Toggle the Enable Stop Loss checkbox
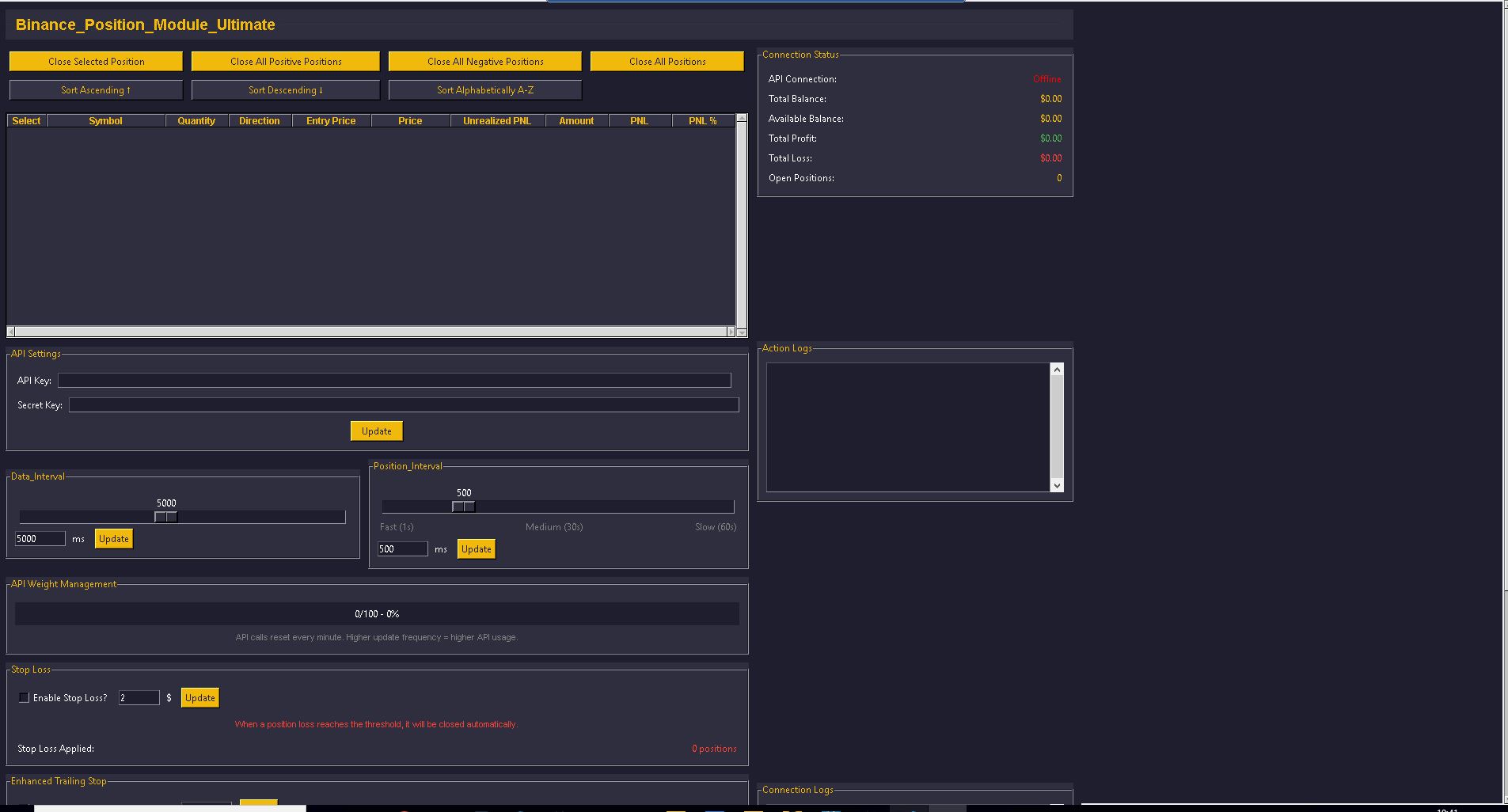This screenshot has height=812, width=1508. [24, 698]
